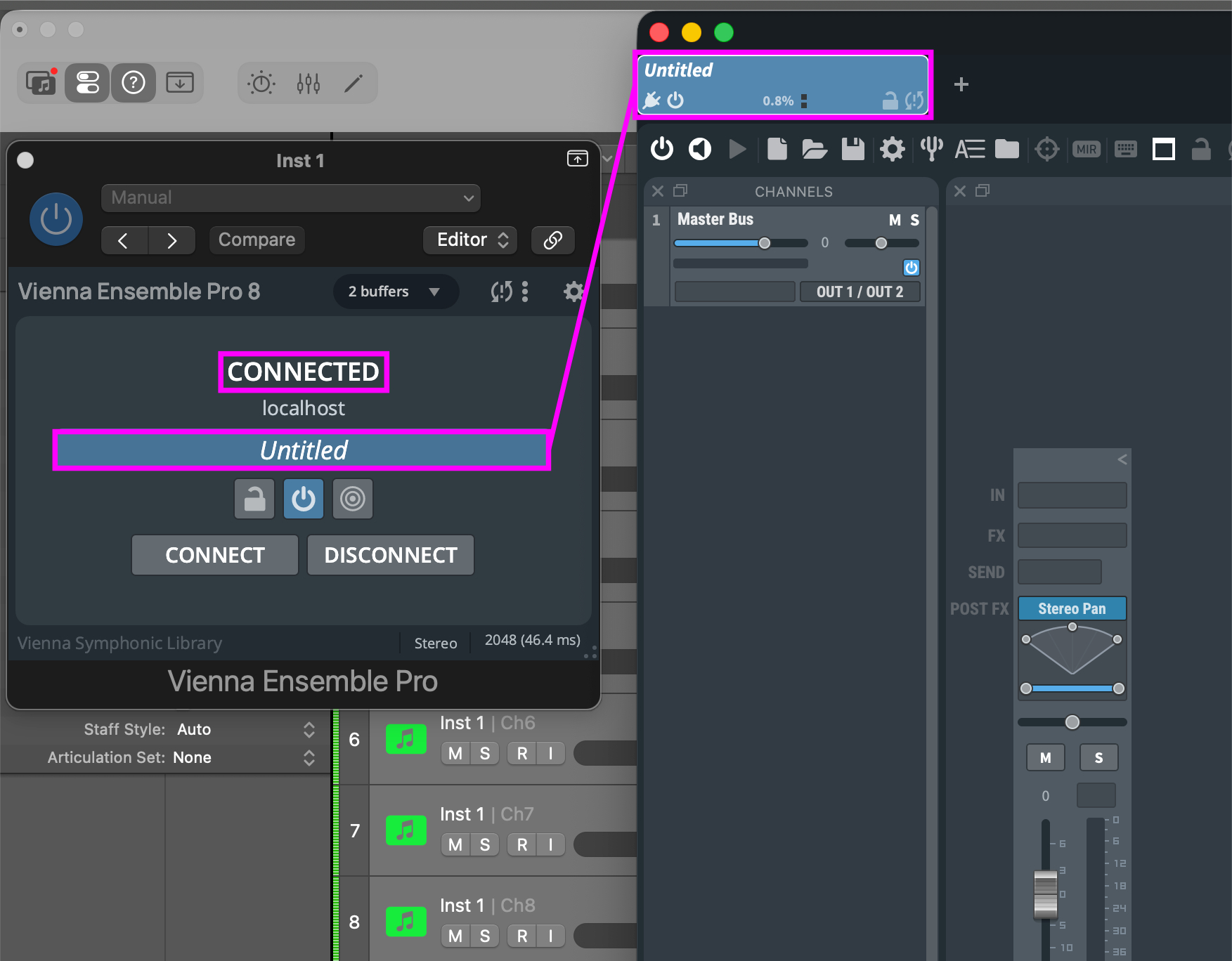Open Logic mixer sliders icon
This screenshot has height=961, width=1232.
pos(309,84)
